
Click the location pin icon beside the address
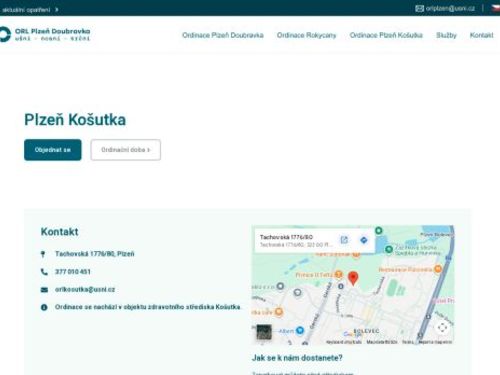pos(43,254)
